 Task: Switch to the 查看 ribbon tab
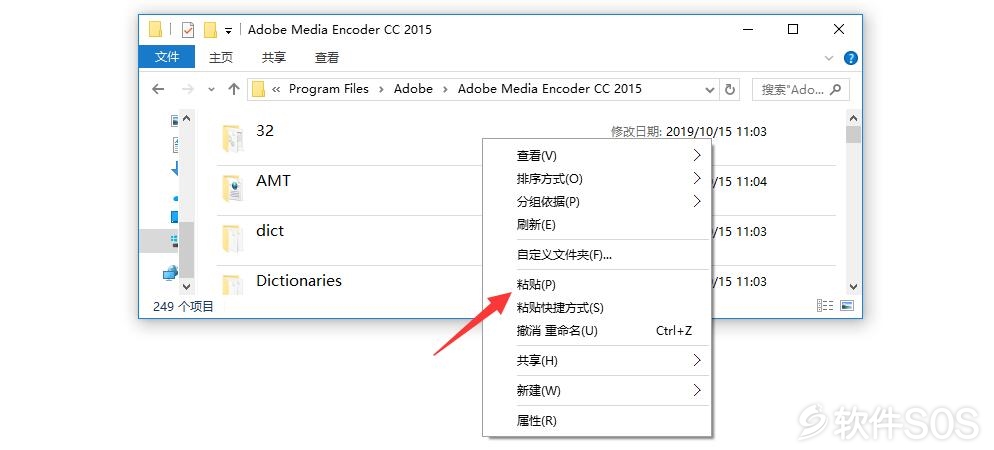point(327,57)
